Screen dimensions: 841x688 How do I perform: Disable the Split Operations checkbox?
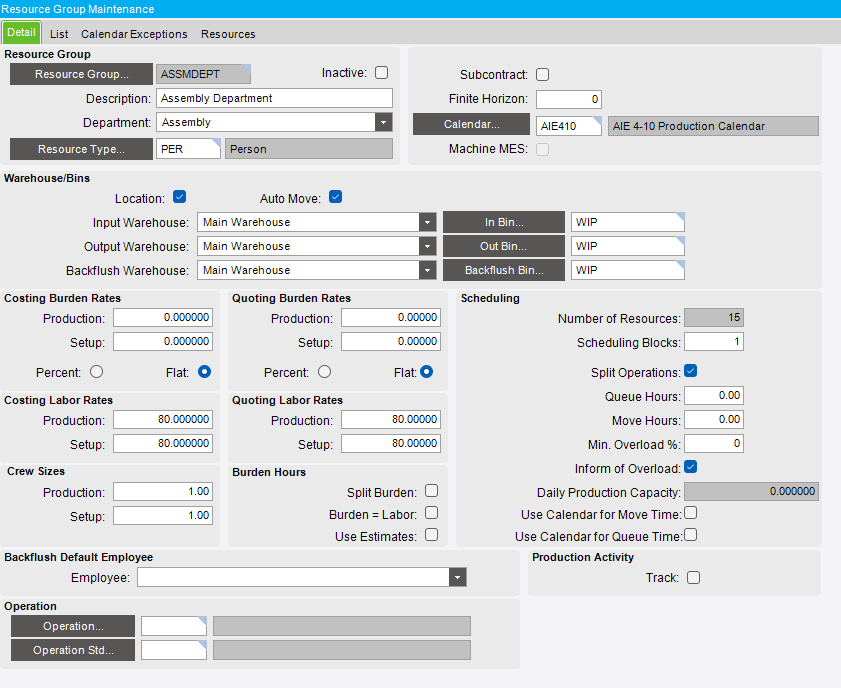[x=690, y=371]
